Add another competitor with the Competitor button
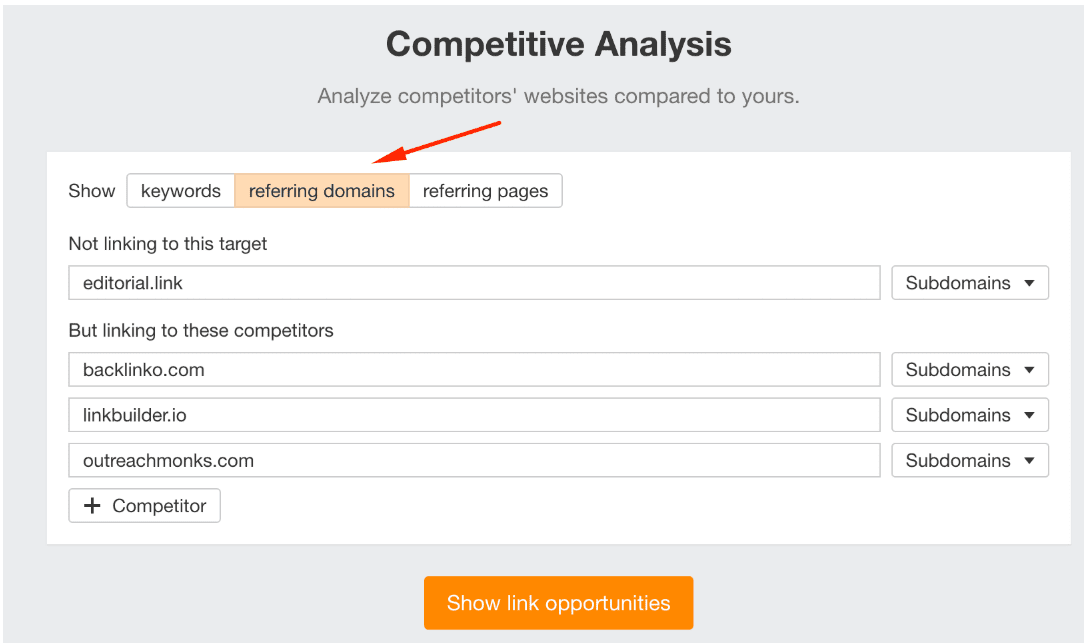The image size is (1086, 644). pos(144,505)
